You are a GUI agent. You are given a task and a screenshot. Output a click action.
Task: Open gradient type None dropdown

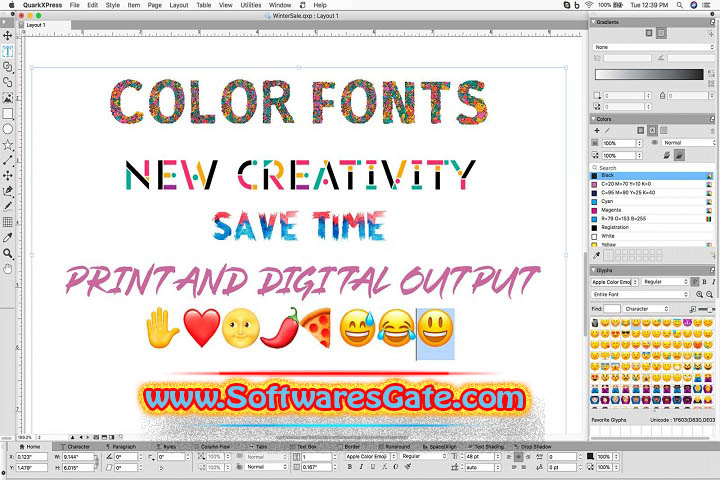(x=653, y=47)
